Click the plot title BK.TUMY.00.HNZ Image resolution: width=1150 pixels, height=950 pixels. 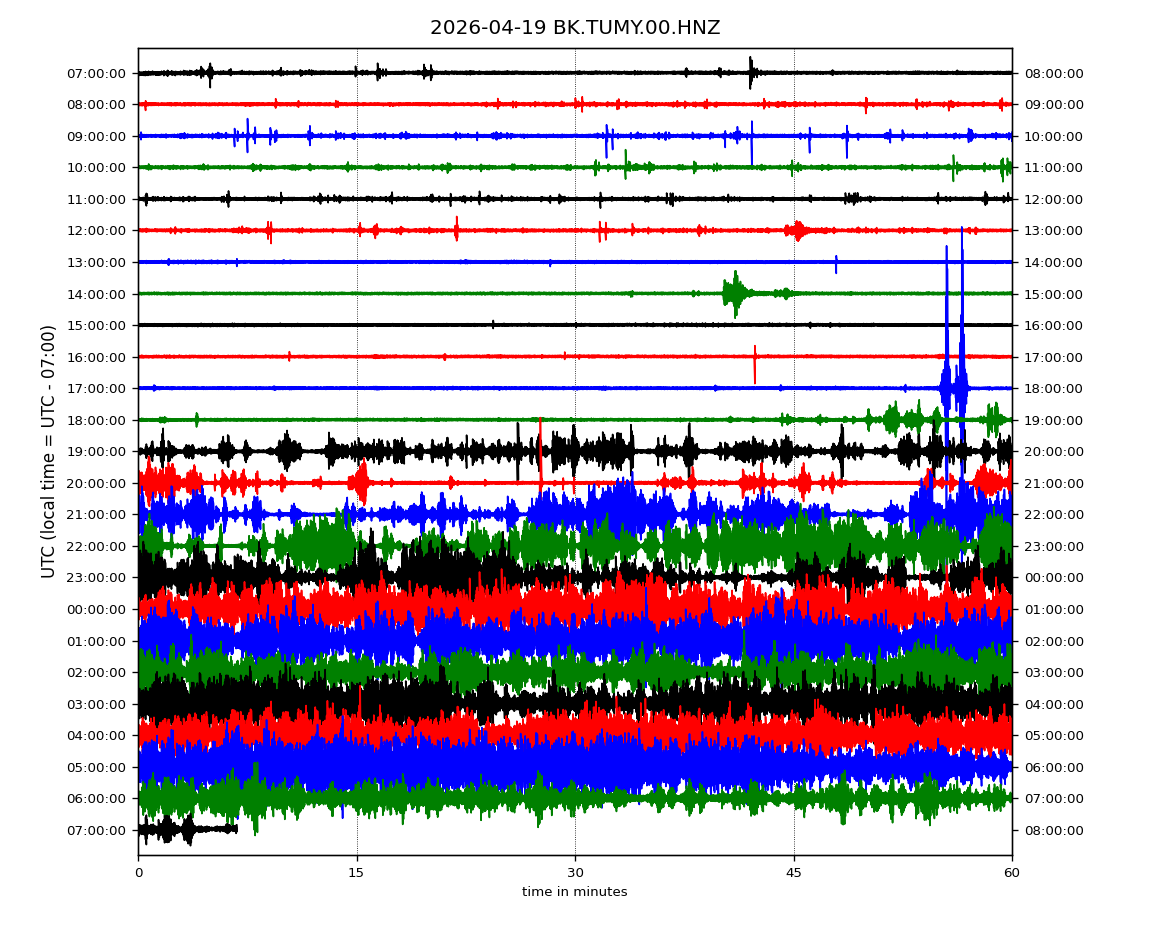tap(575, 28)
